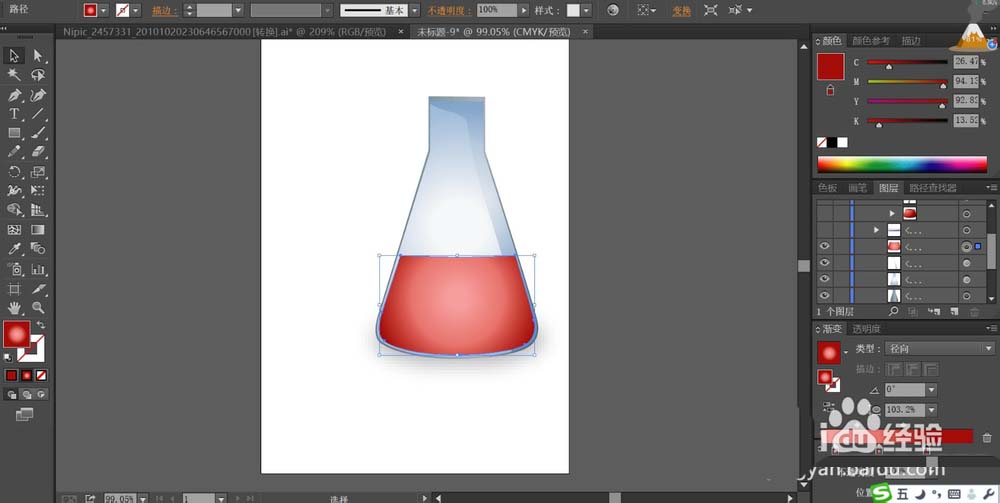The height and width of the screenshot is (503, 1000).
Task: Switch to 颜色参考 panel tab
Action: [871, 41]
